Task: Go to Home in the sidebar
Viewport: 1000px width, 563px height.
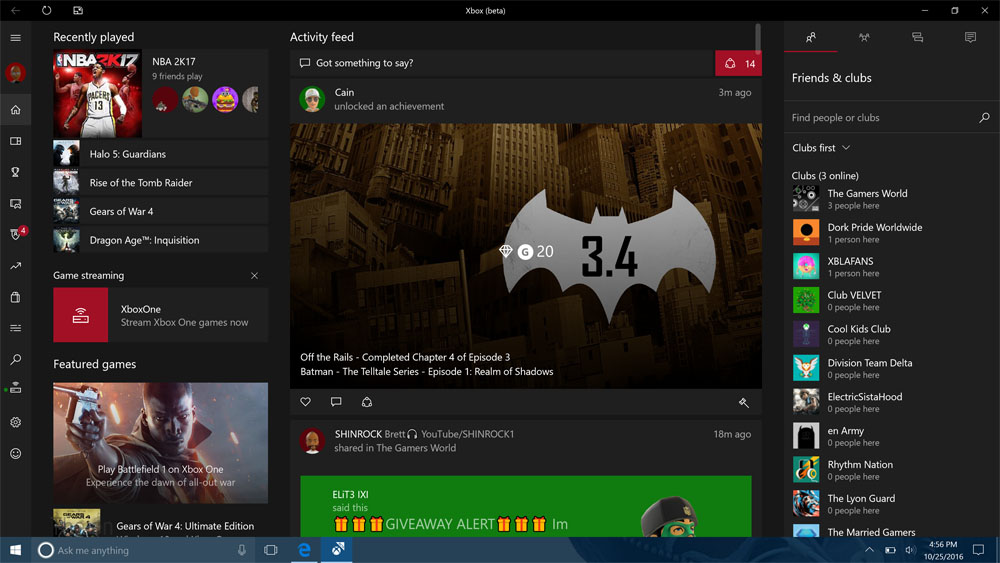Action: (x=15, y=110)
